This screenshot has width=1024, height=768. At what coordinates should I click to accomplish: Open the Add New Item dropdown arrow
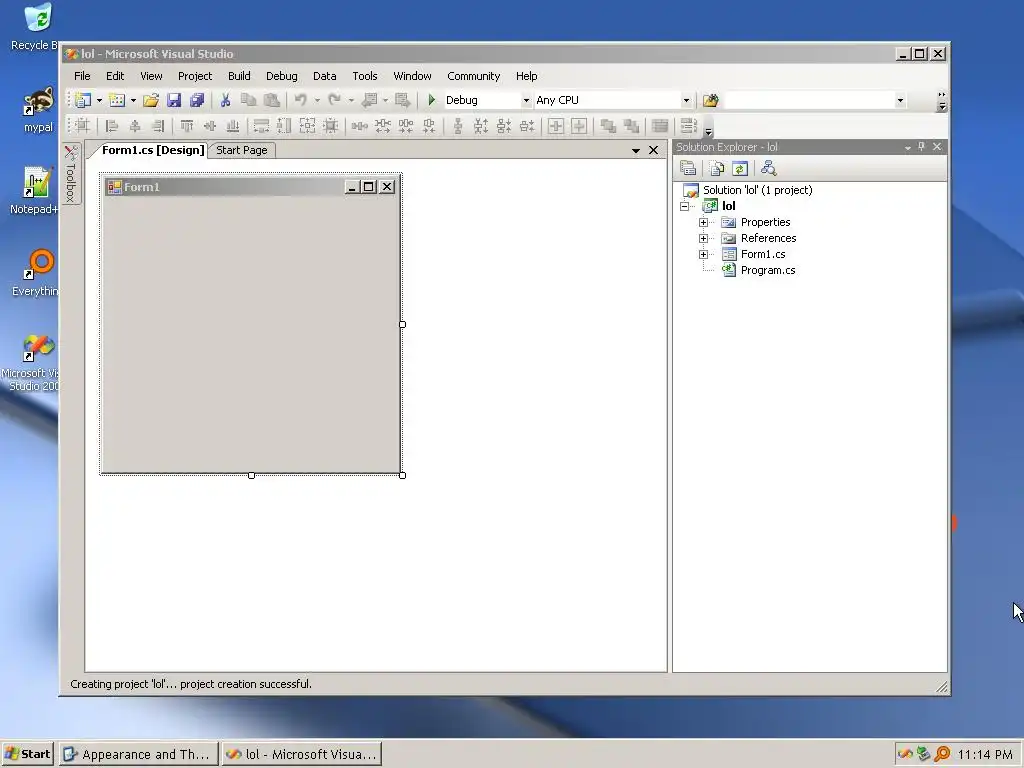pos(133,100)
